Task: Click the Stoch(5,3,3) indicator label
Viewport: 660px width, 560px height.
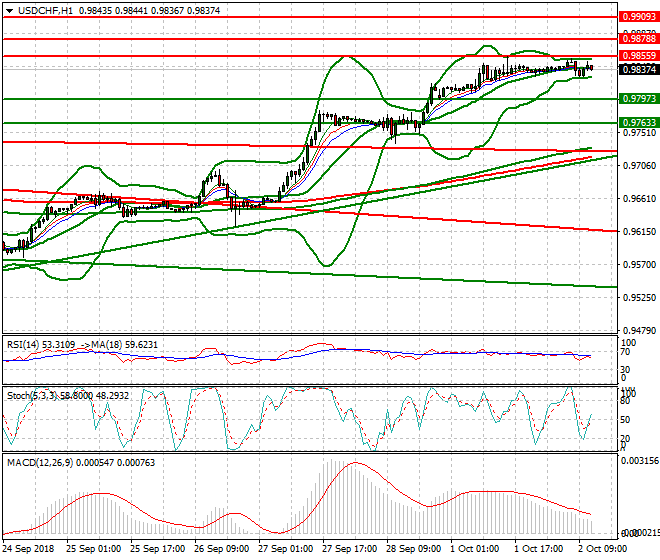Action: coord(32,396)
